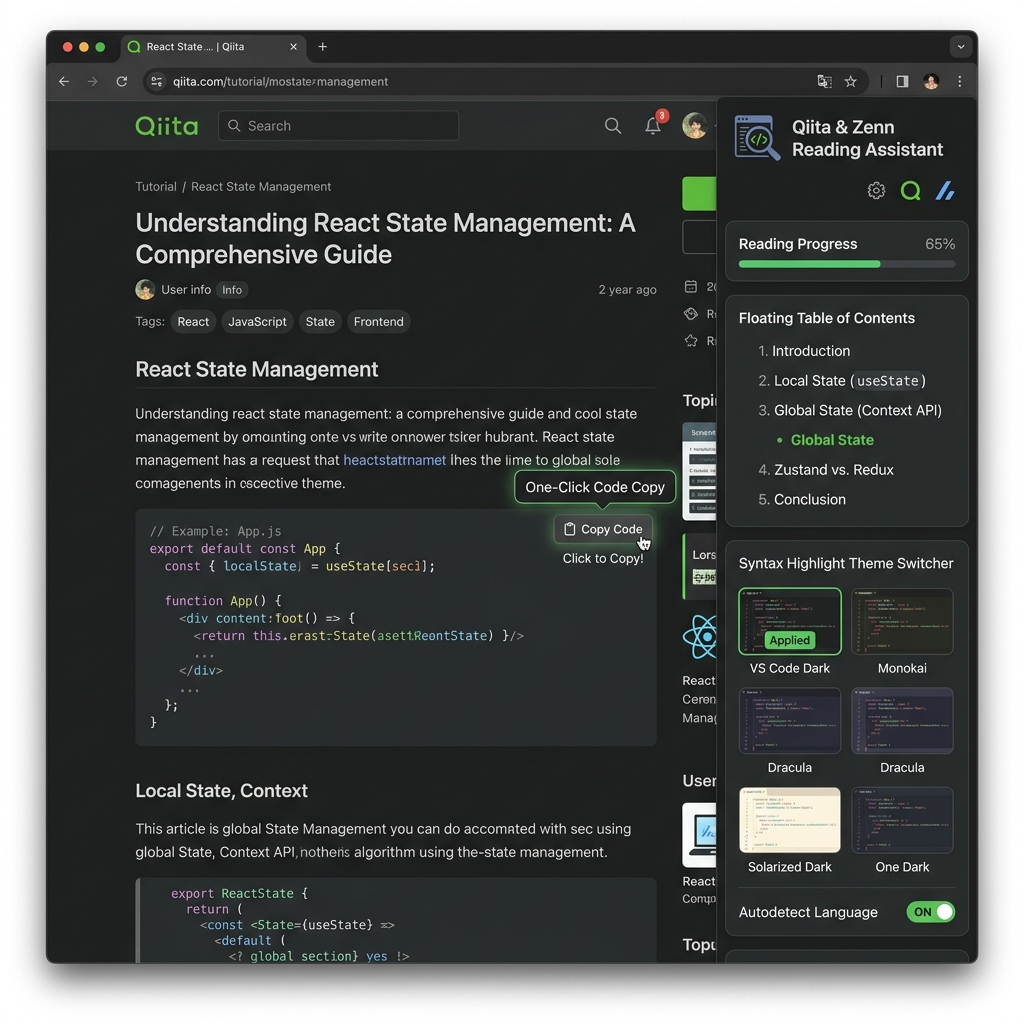The height and width of the screenshot is (1024, 1024).
Task: Click the '2 year ago' timestamp
Action: click(628, 290)
